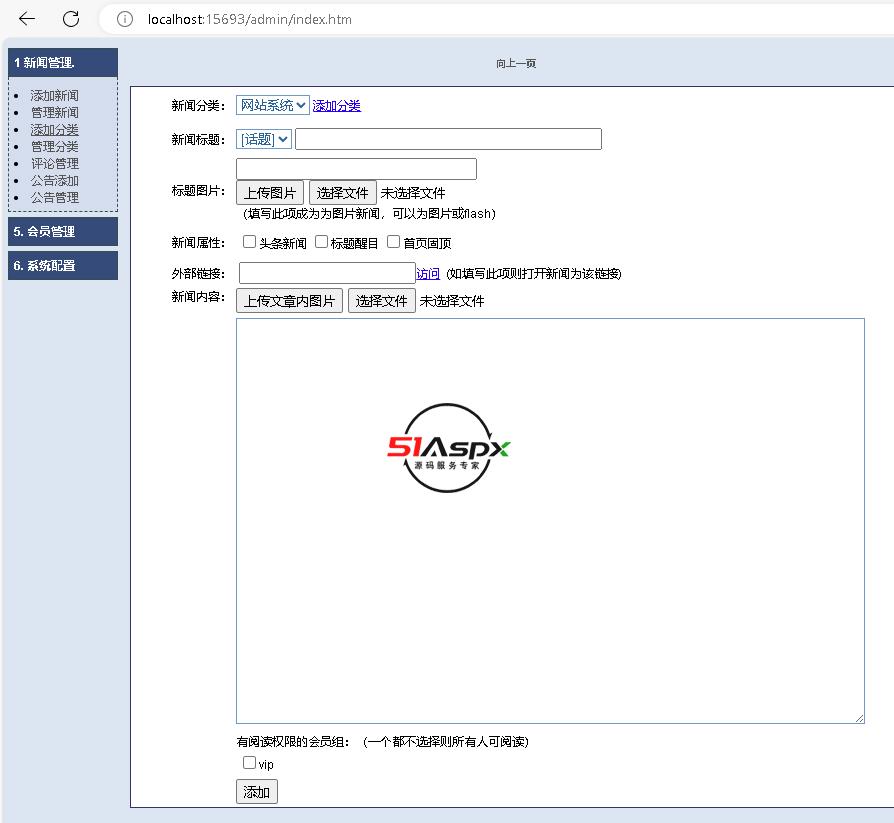Check the 首页固顶 checkbox

(393, 242)
